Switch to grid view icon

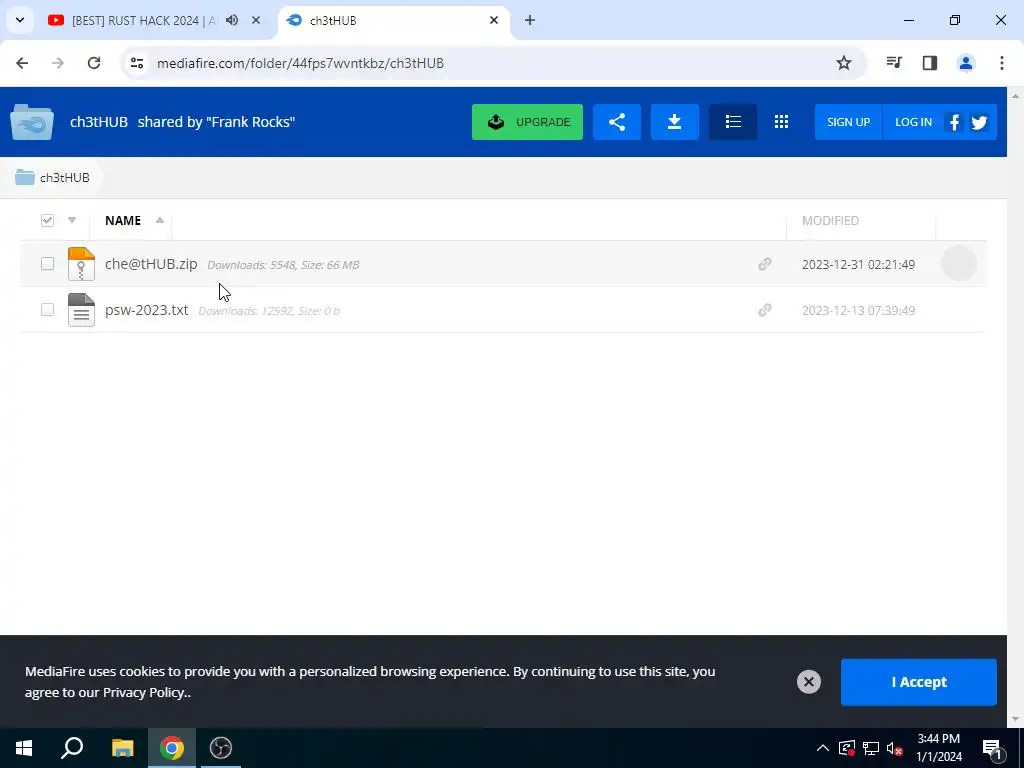tap(781, 122)
